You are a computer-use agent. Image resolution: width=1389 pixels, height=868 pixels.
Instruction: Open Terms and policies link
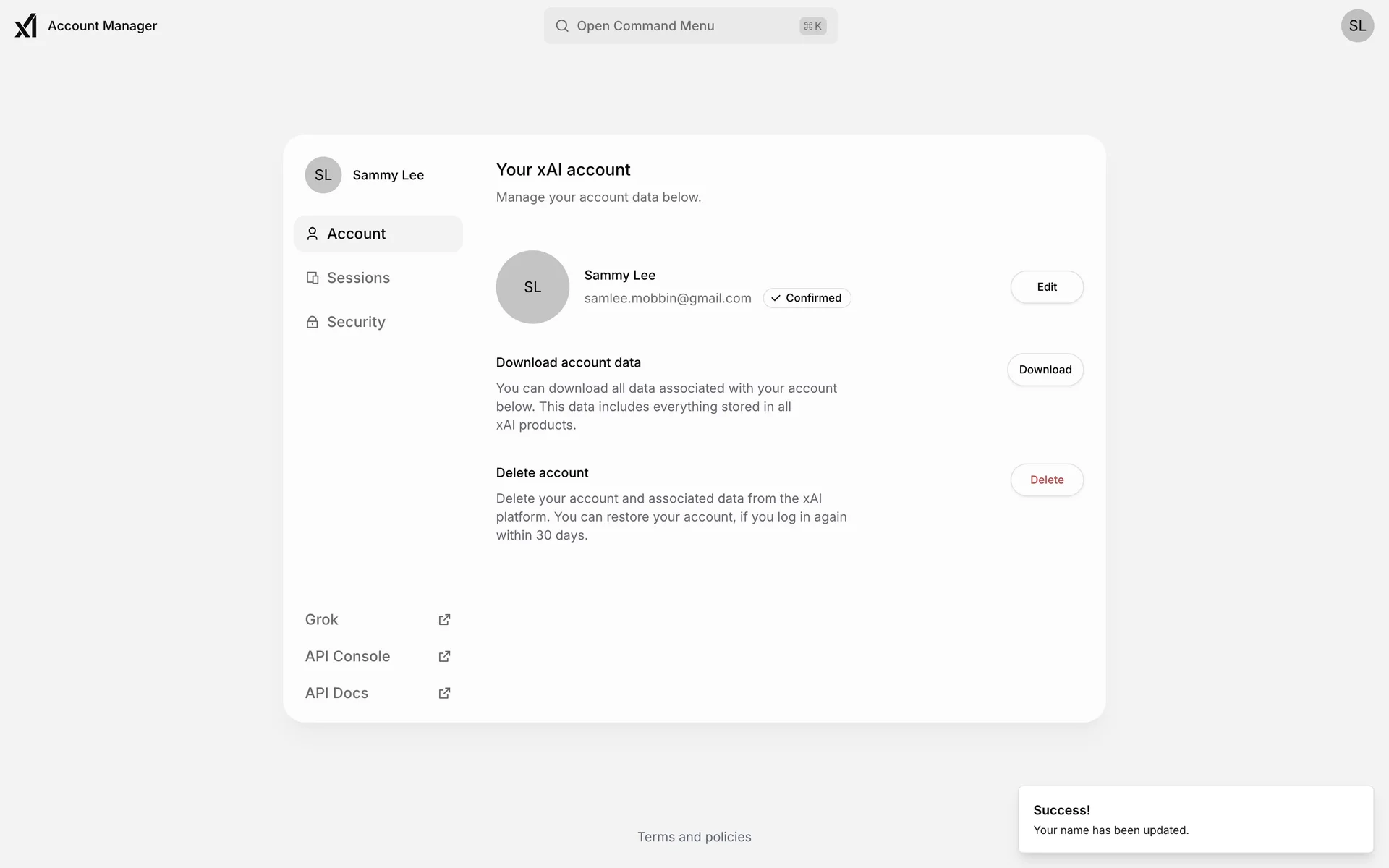tap(694, 837)
